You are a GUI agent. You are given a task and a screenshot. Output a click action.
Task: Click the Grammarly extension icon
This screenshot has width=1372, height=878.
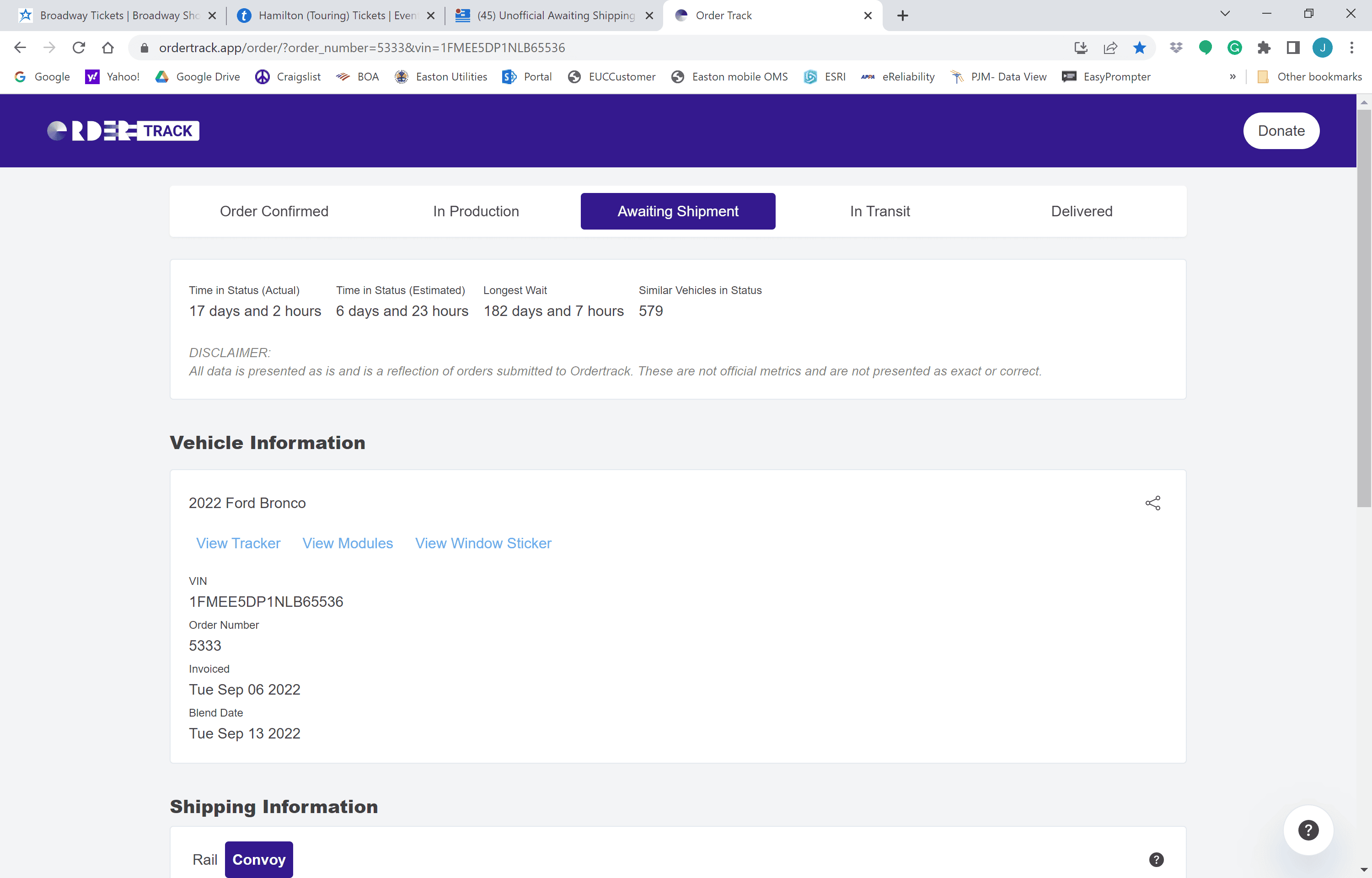[x=1235, y=47]
